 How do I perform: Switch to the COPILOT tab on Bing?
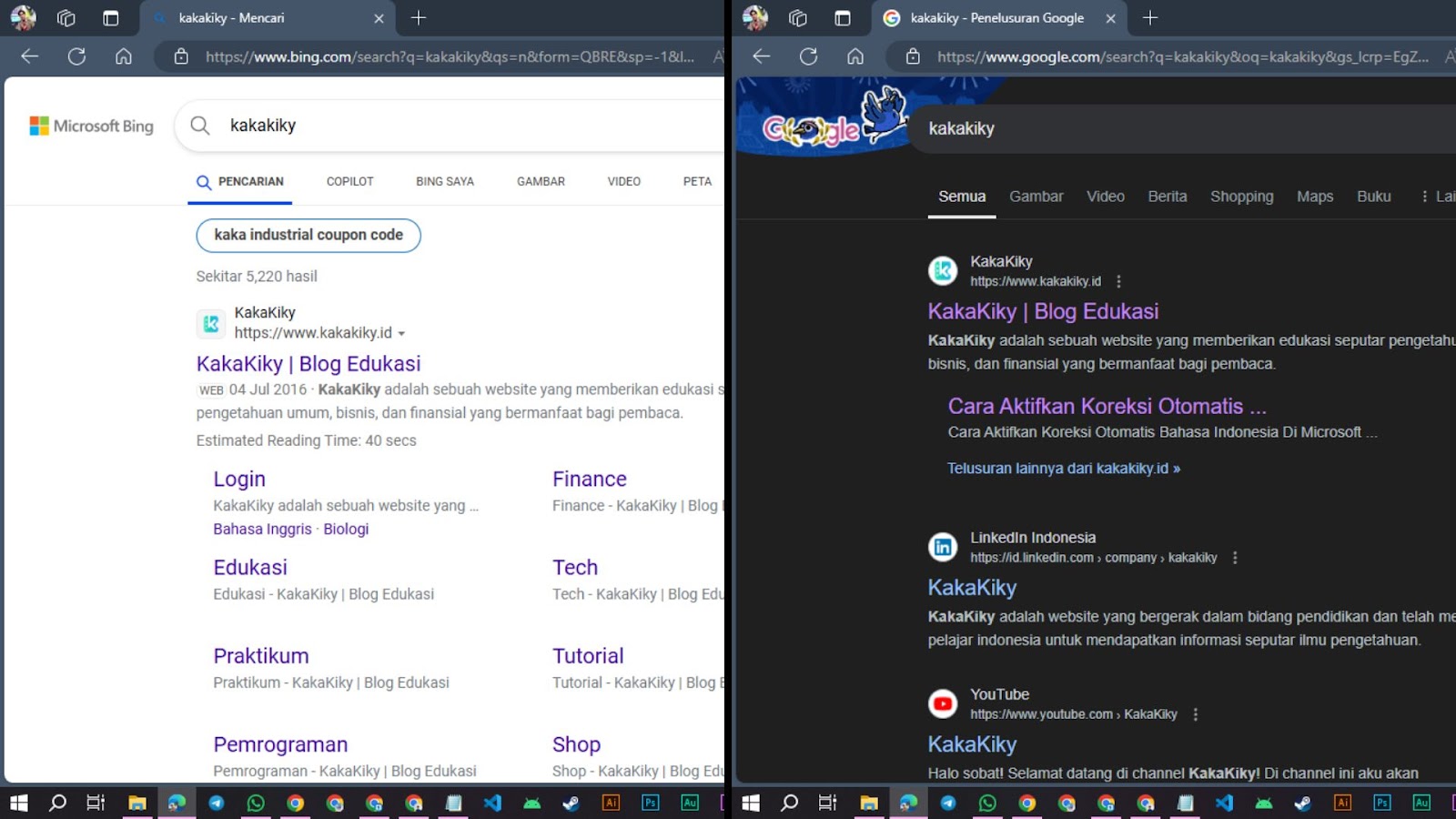350,182
